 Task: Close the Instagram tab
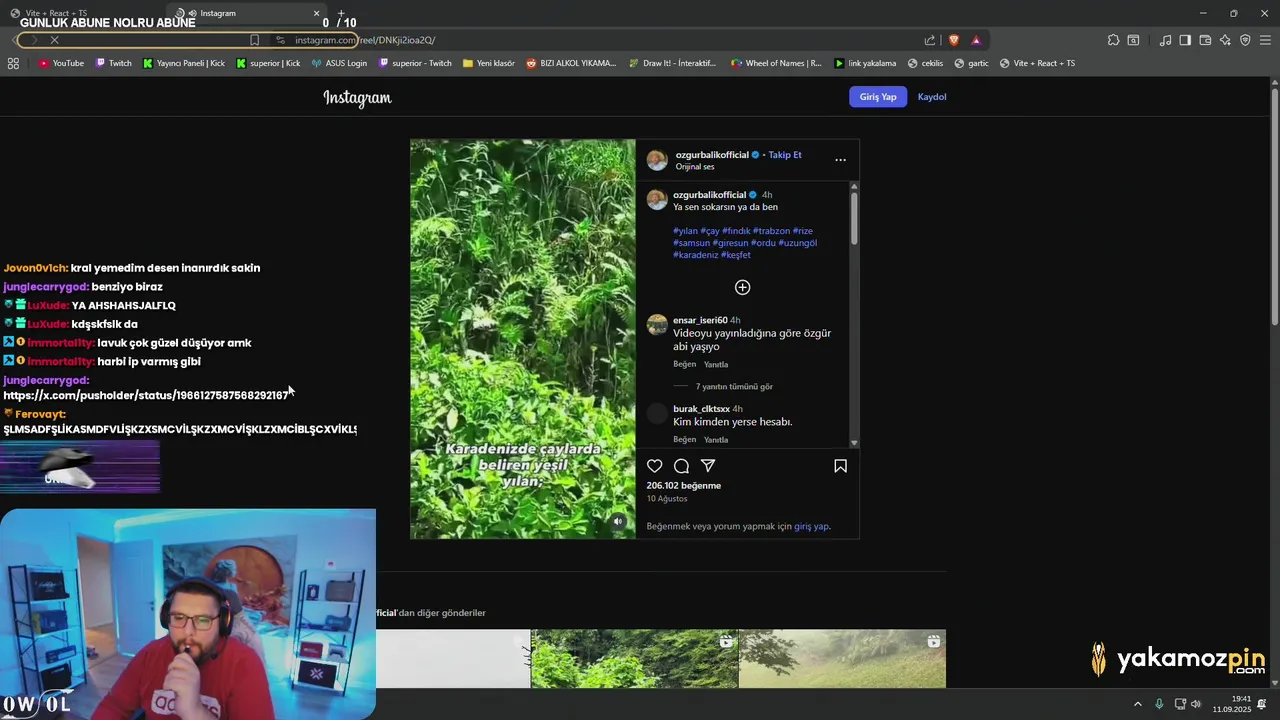(316, 13)
